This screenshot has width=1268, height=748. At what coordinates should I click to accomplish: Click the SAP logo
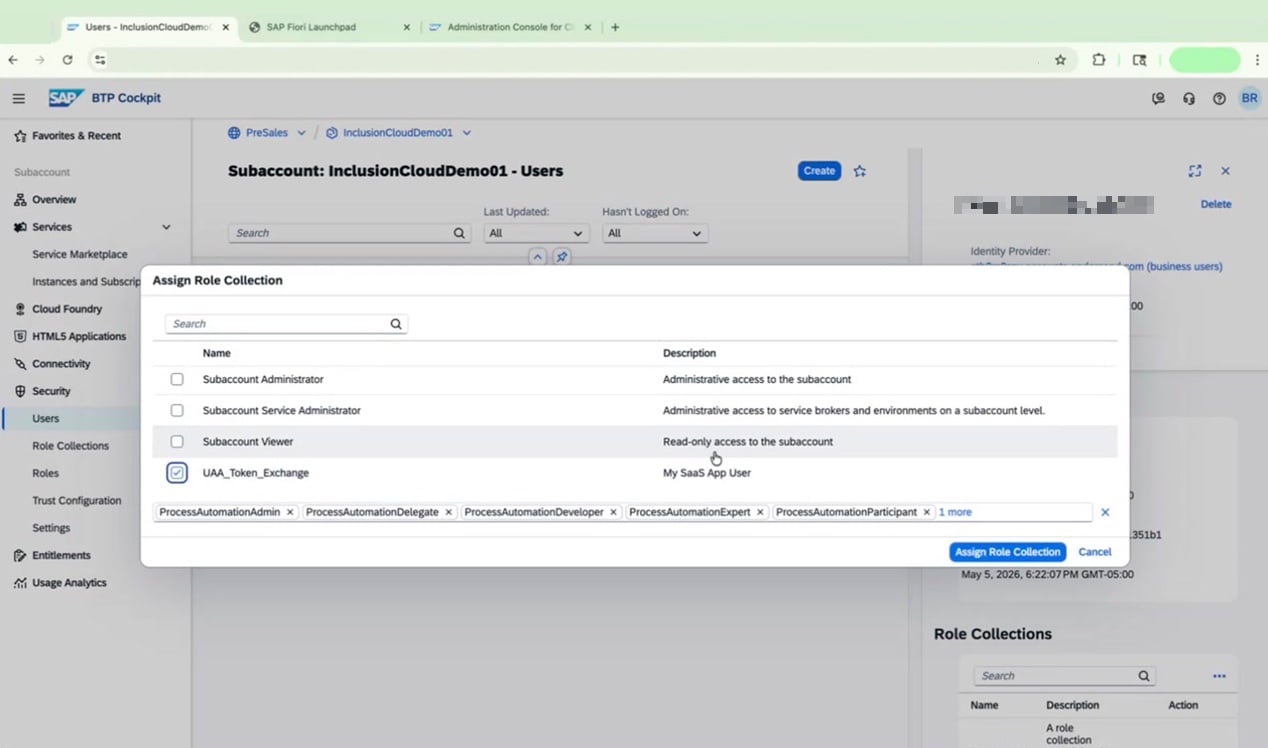(66, 98)
